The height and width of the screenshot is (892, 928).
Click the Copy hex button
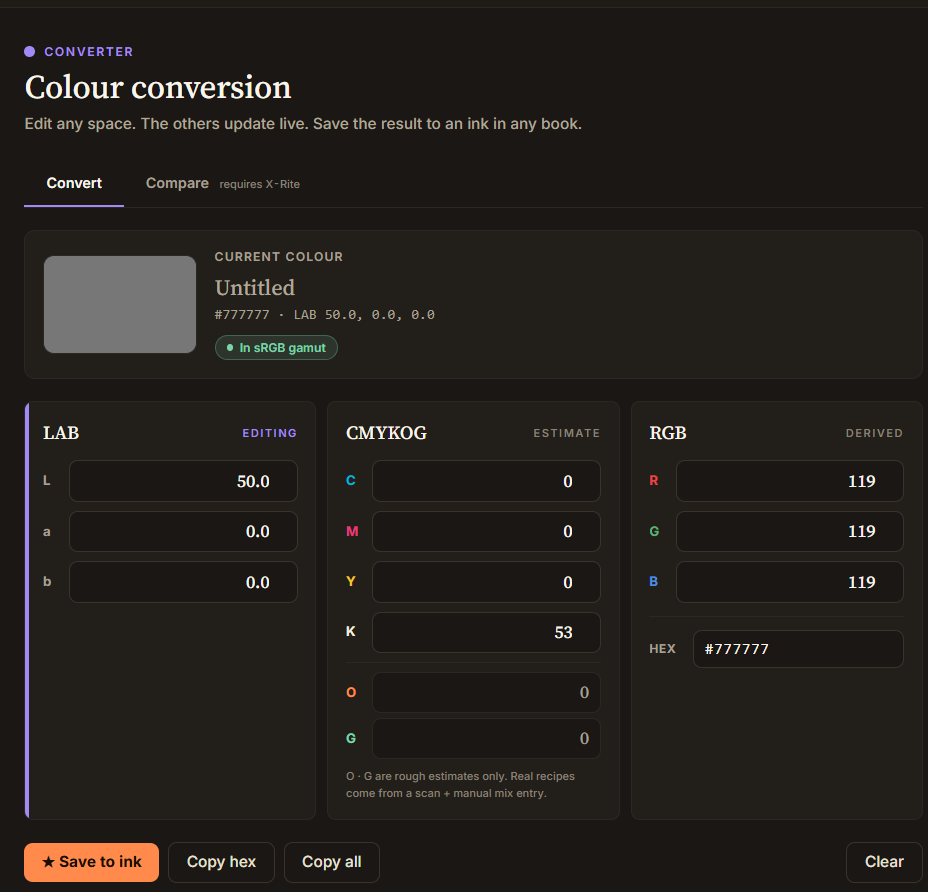[221, 862]
